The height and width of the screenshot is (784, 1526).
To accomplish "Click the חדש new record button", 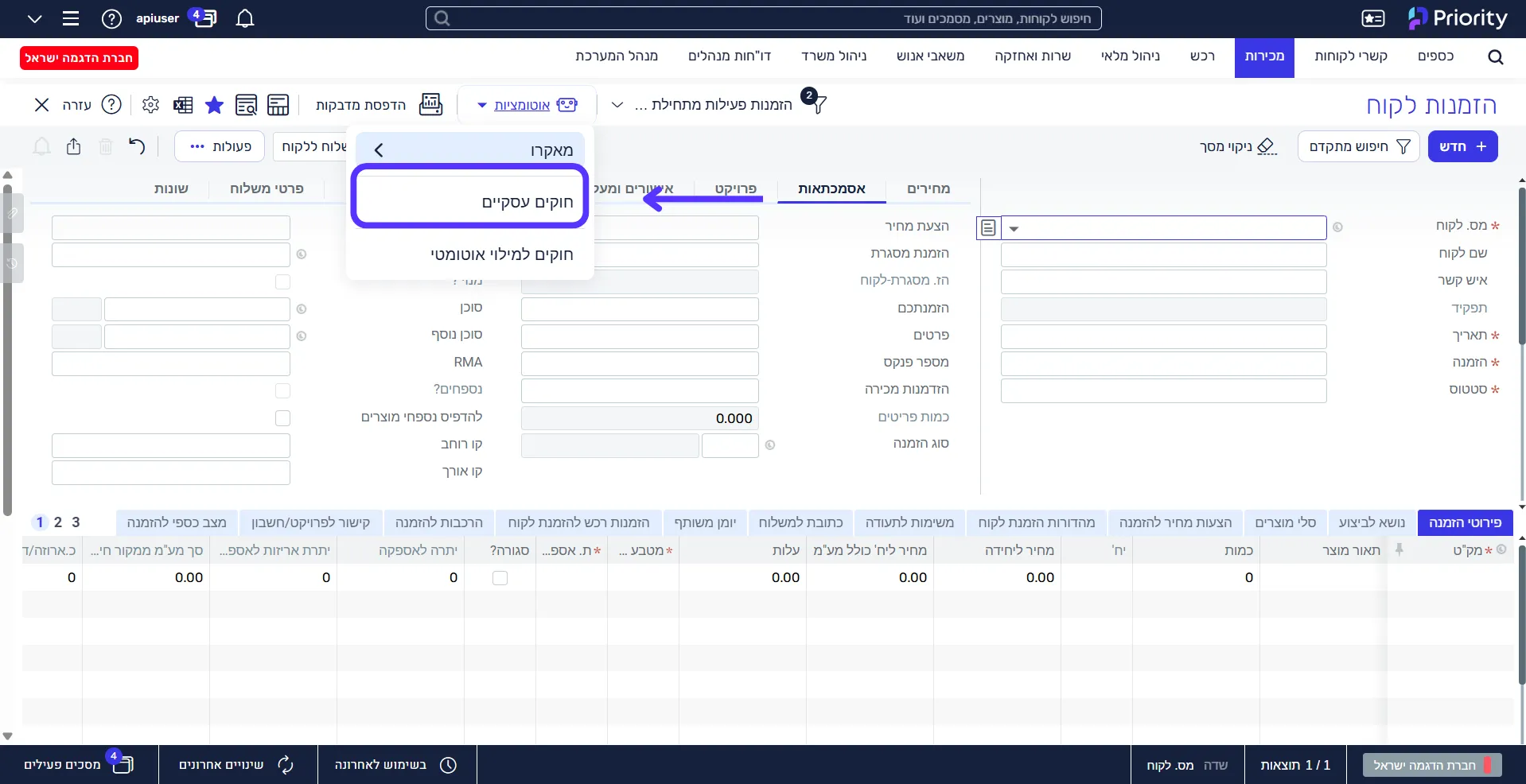I will pos(1463,146).
